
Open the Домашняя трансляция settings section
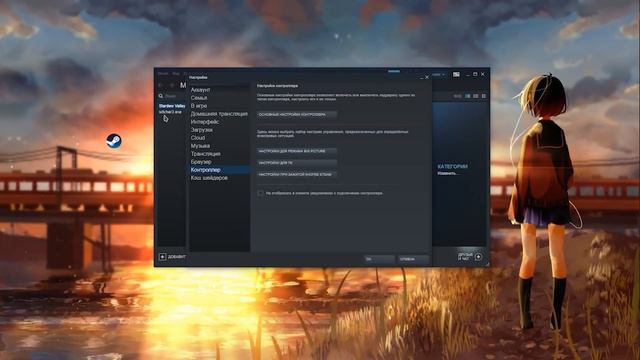[219, 114]
